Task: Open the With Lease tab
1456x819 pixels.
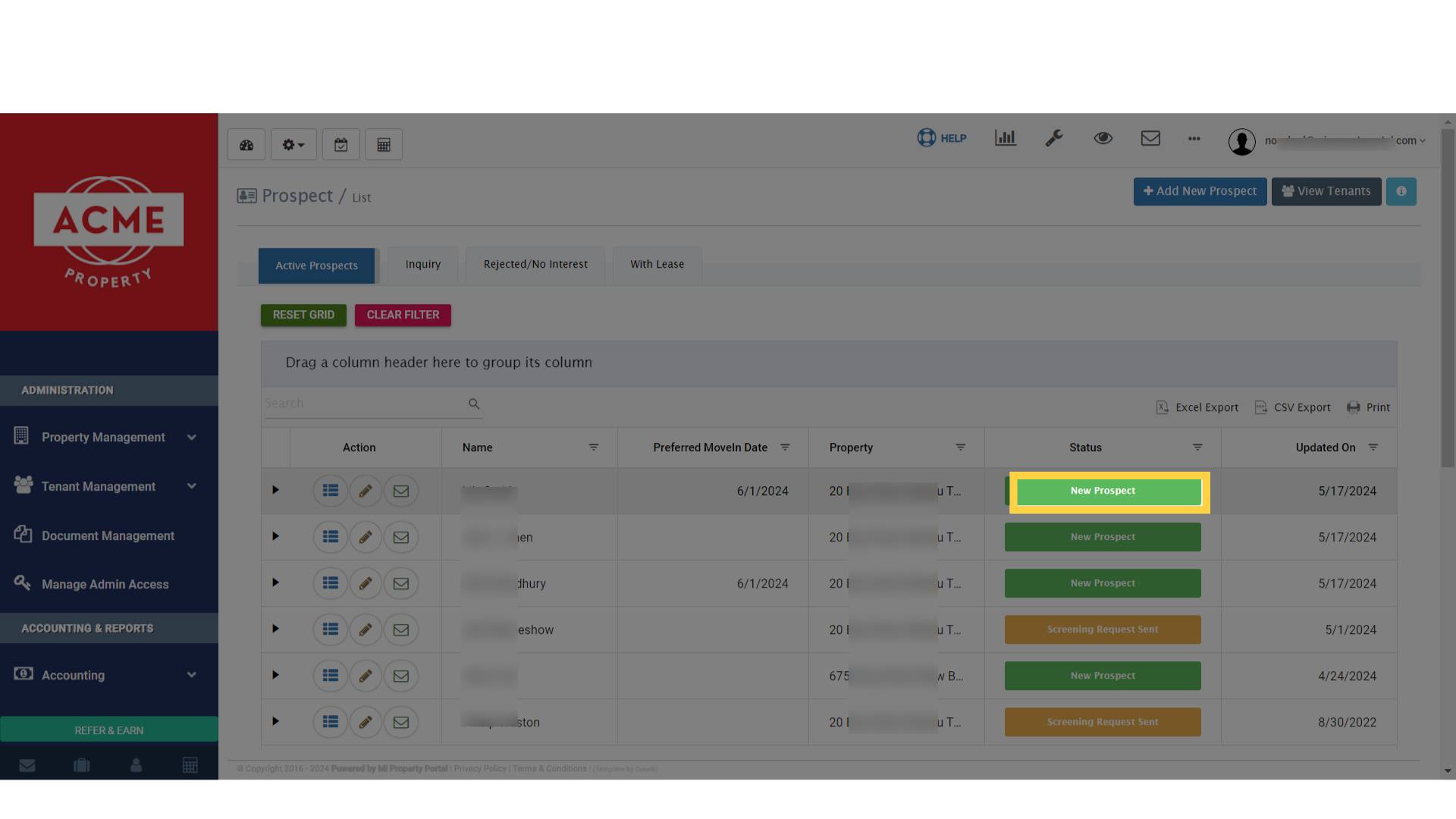Action: click(x=657, y=264)
